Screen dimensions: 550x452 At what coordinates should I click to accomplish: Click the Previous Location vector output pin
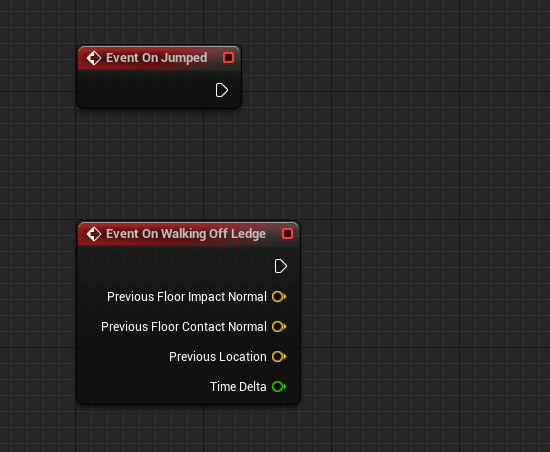point(279,357)
